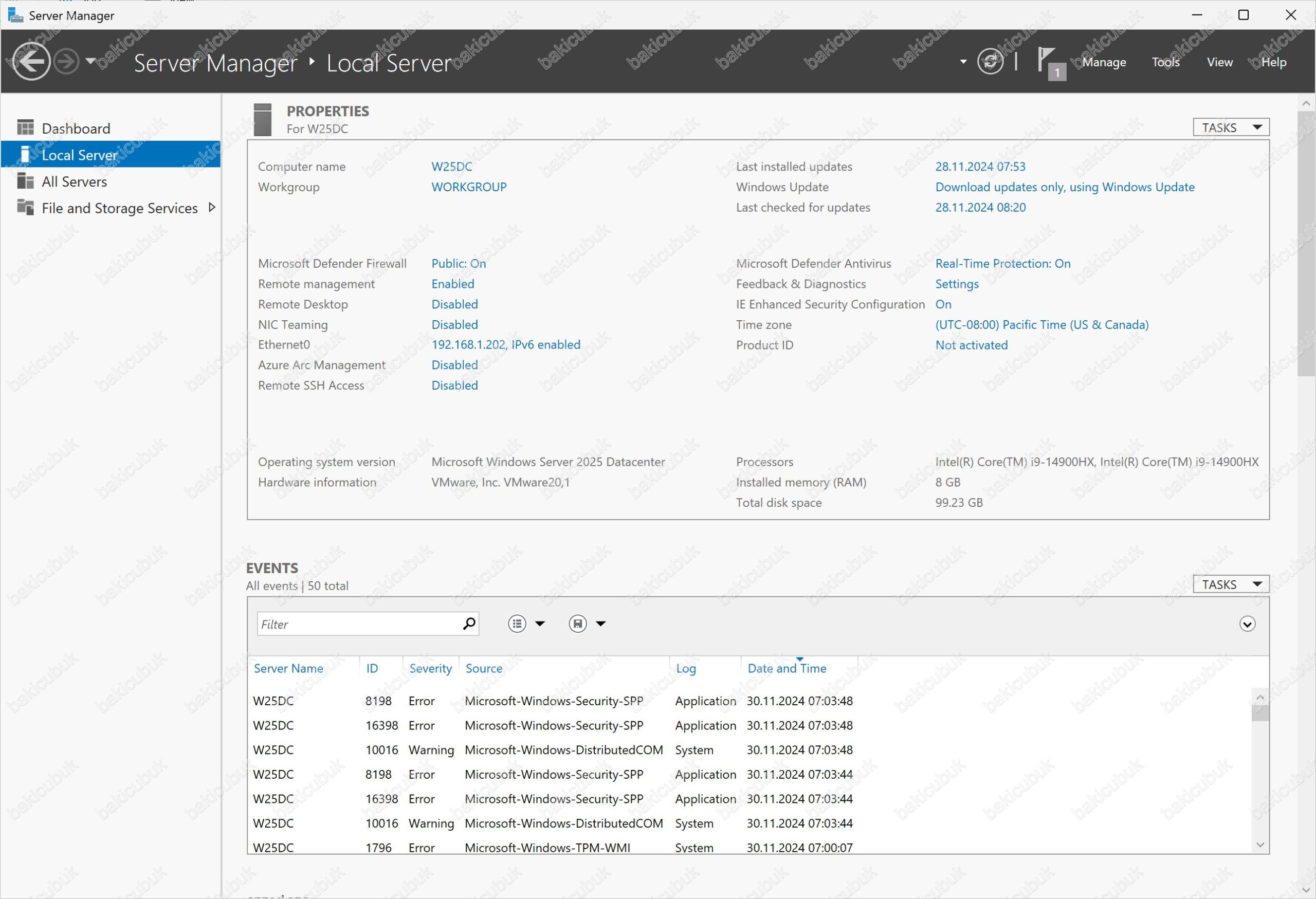Click the Public: On firewall link
Screen dimensions: 1316x899
click(459, 263)
